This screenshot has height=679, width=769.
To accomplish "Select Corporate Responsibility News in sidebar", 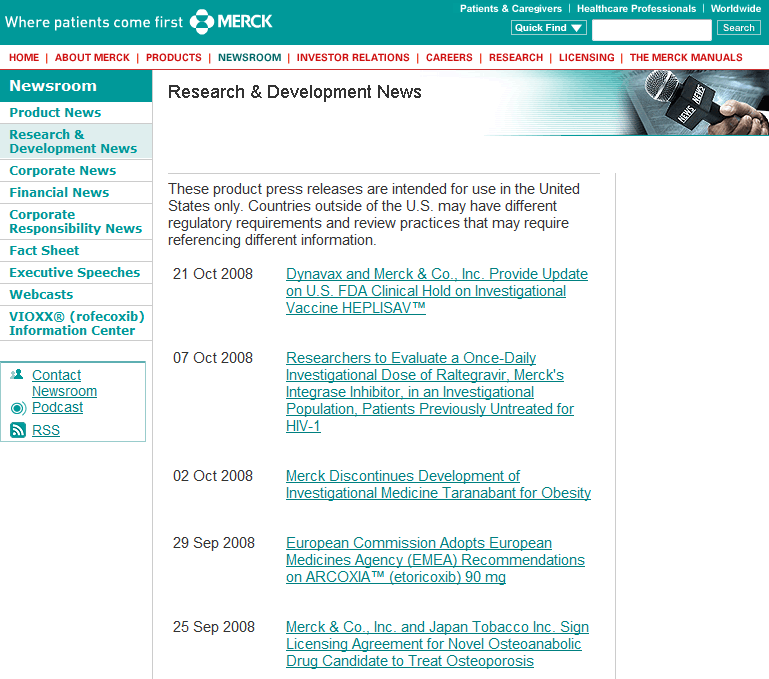I will click(76, 221).
